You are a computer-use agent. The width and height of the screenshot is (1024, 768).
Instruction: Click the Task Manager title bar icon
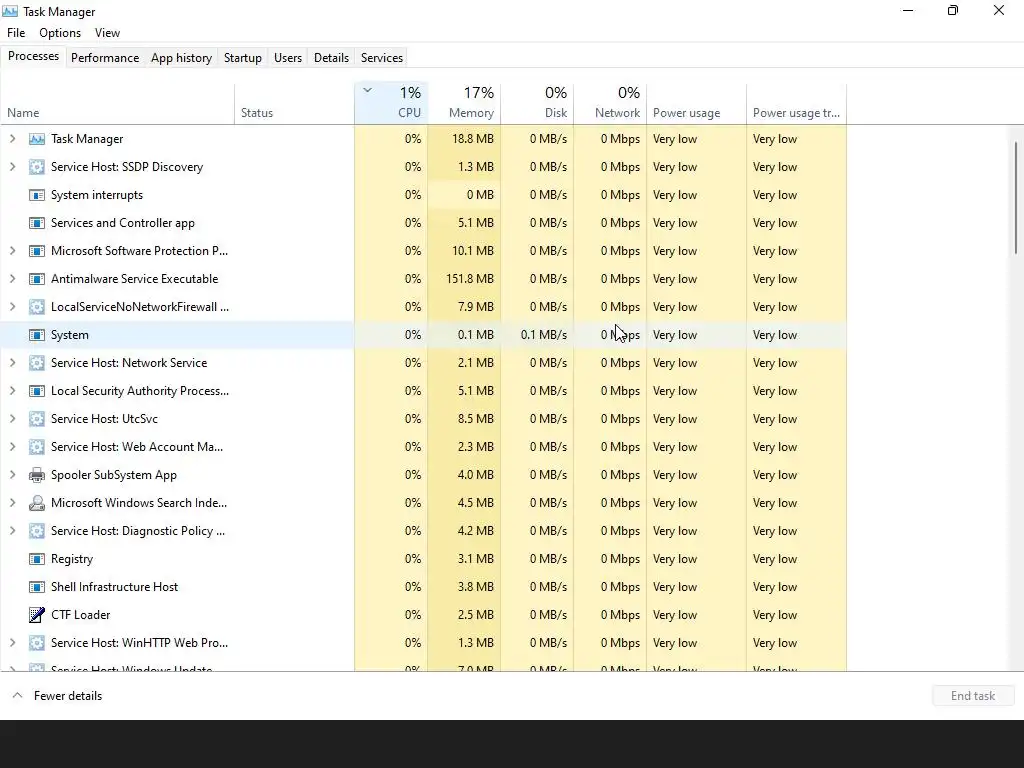[x=10, y=11]
